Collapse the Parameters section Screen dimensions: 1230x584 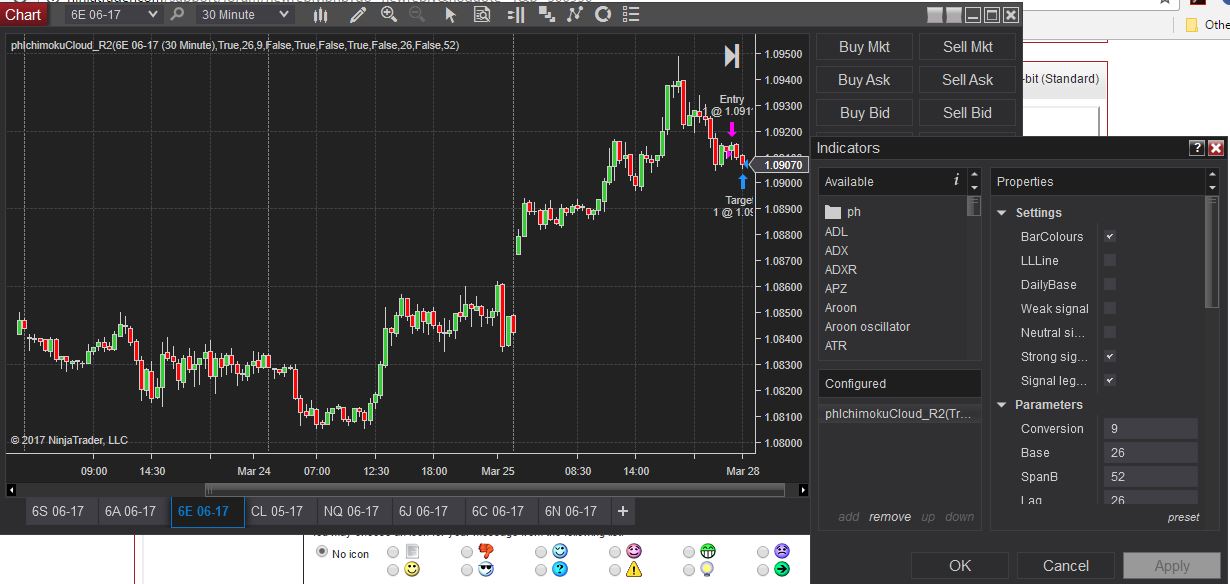coord(1002,405)
